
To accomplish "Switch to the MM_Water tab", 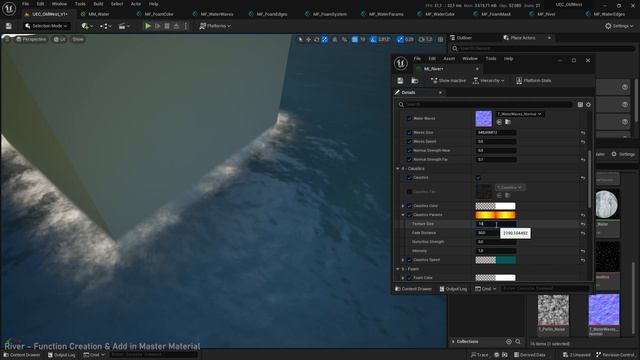I will click(x=98, y=14).
